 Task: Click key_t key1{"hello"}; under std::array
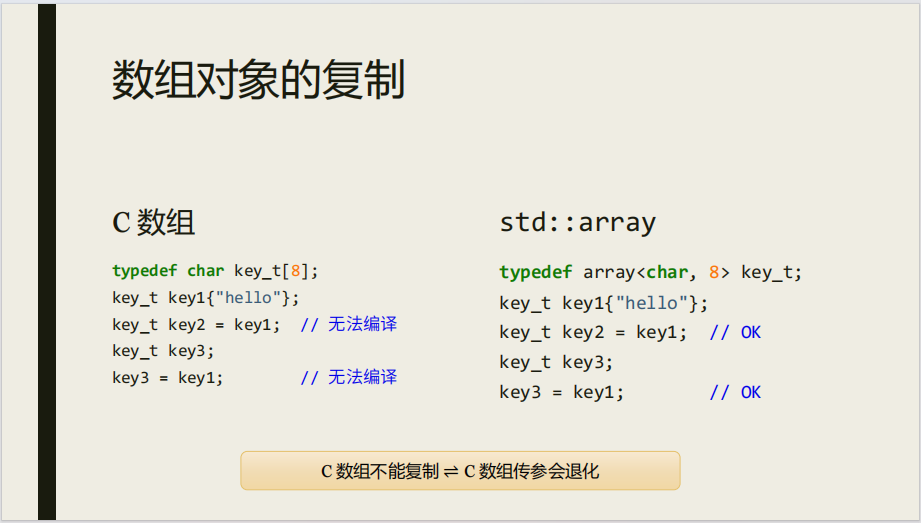point(604,303)
